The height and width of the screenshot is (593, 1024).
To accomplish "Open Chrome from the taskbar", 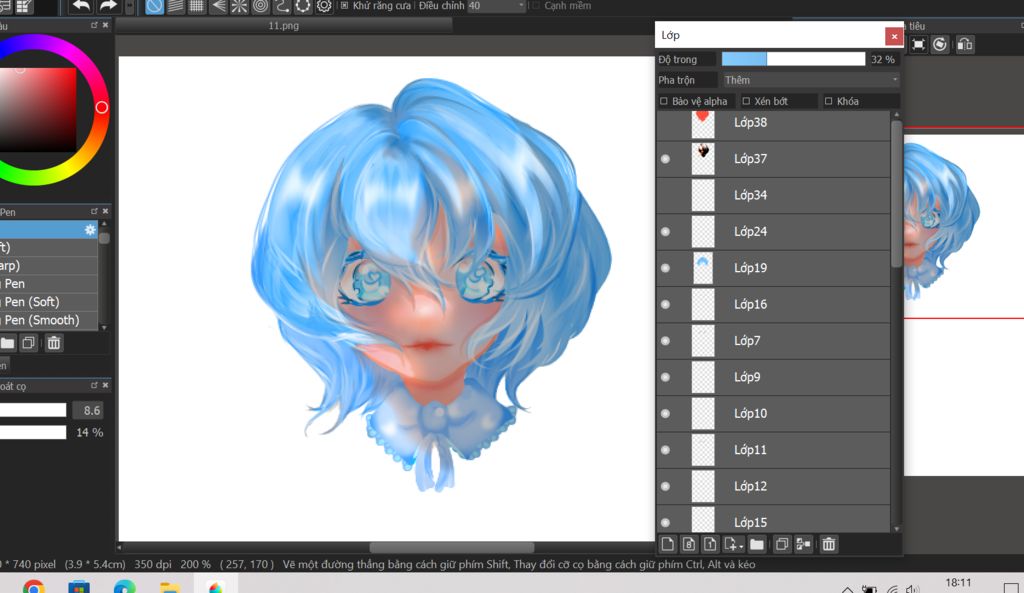I will click(x=34, y=586).
